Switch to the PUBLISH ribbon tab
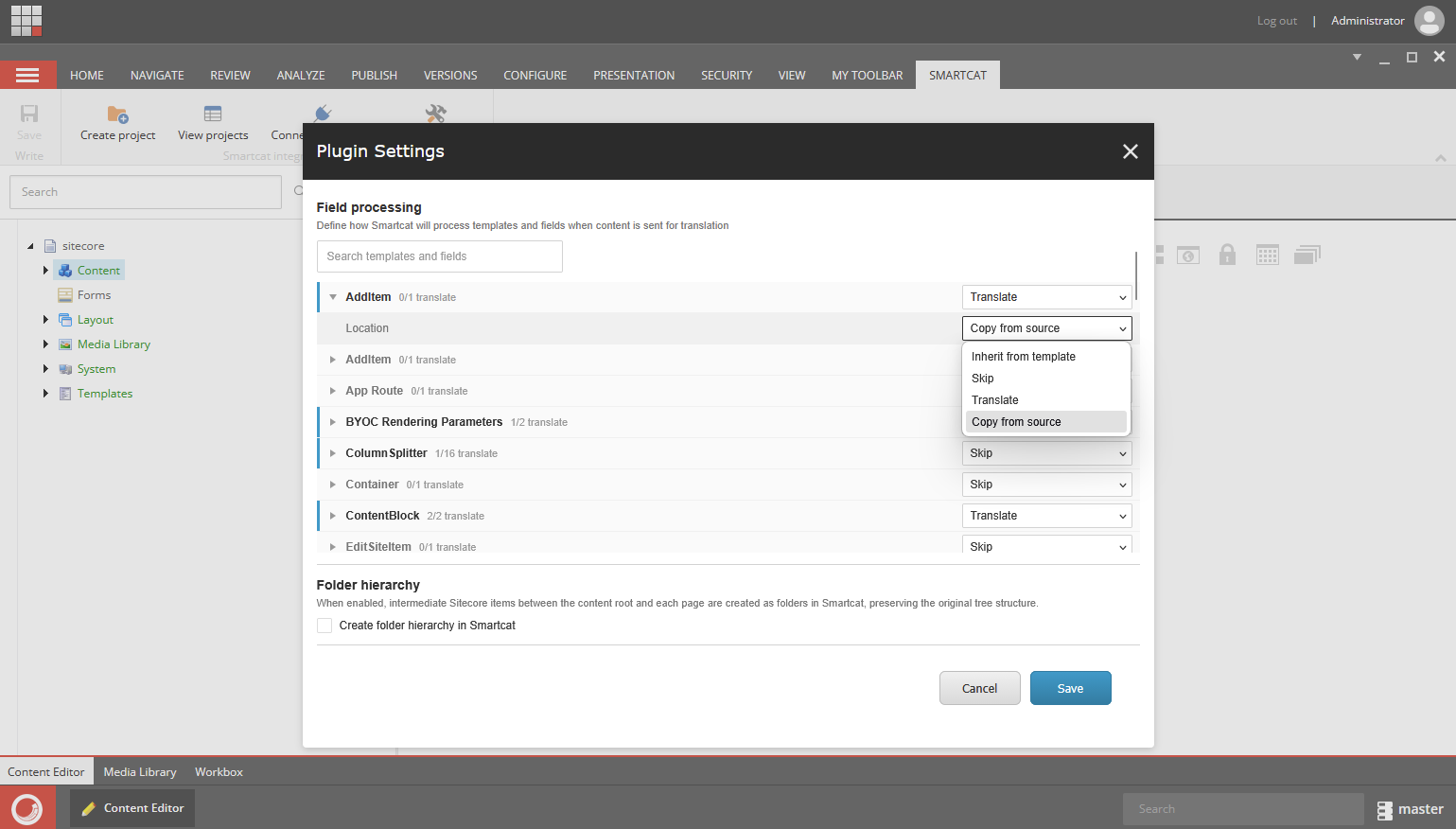Image resolution: width=1456 pixels, height=829 pixels. click(375, 76)
